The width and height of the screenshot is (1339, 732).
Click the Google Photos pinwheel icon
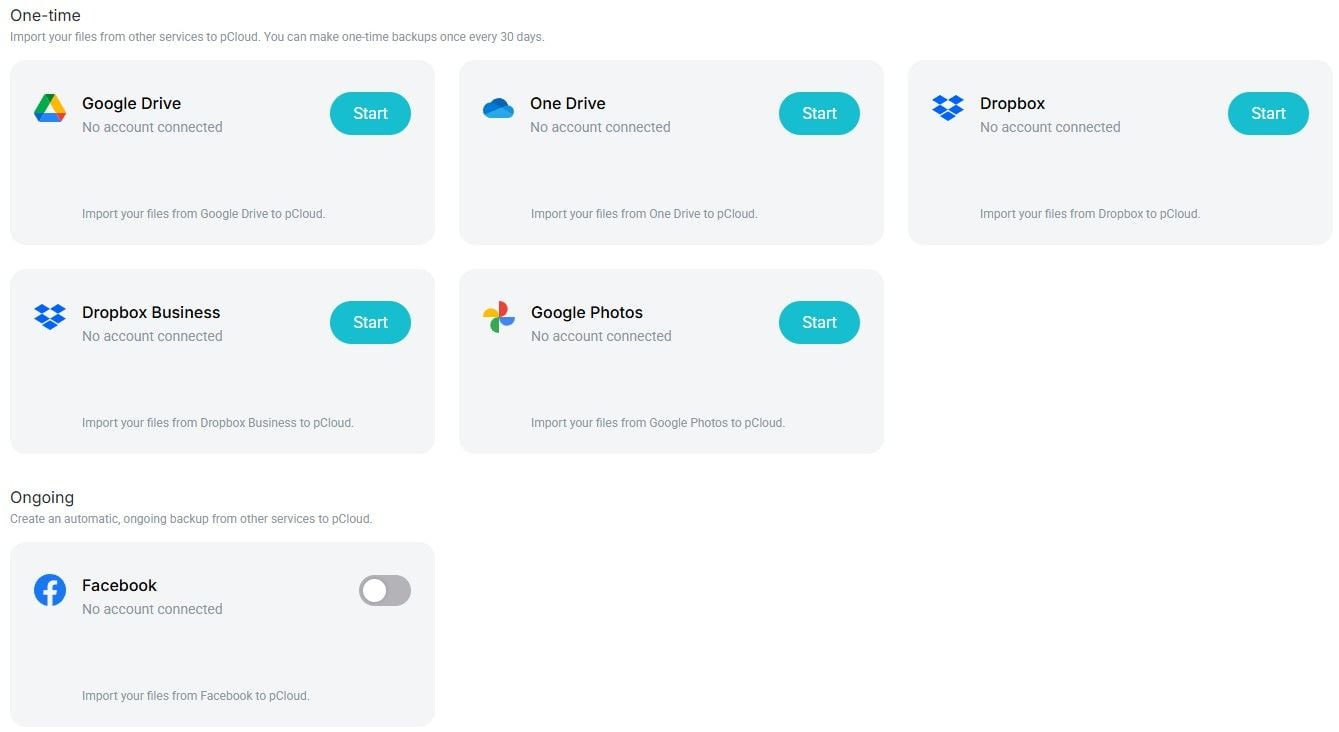coord(498,316)
